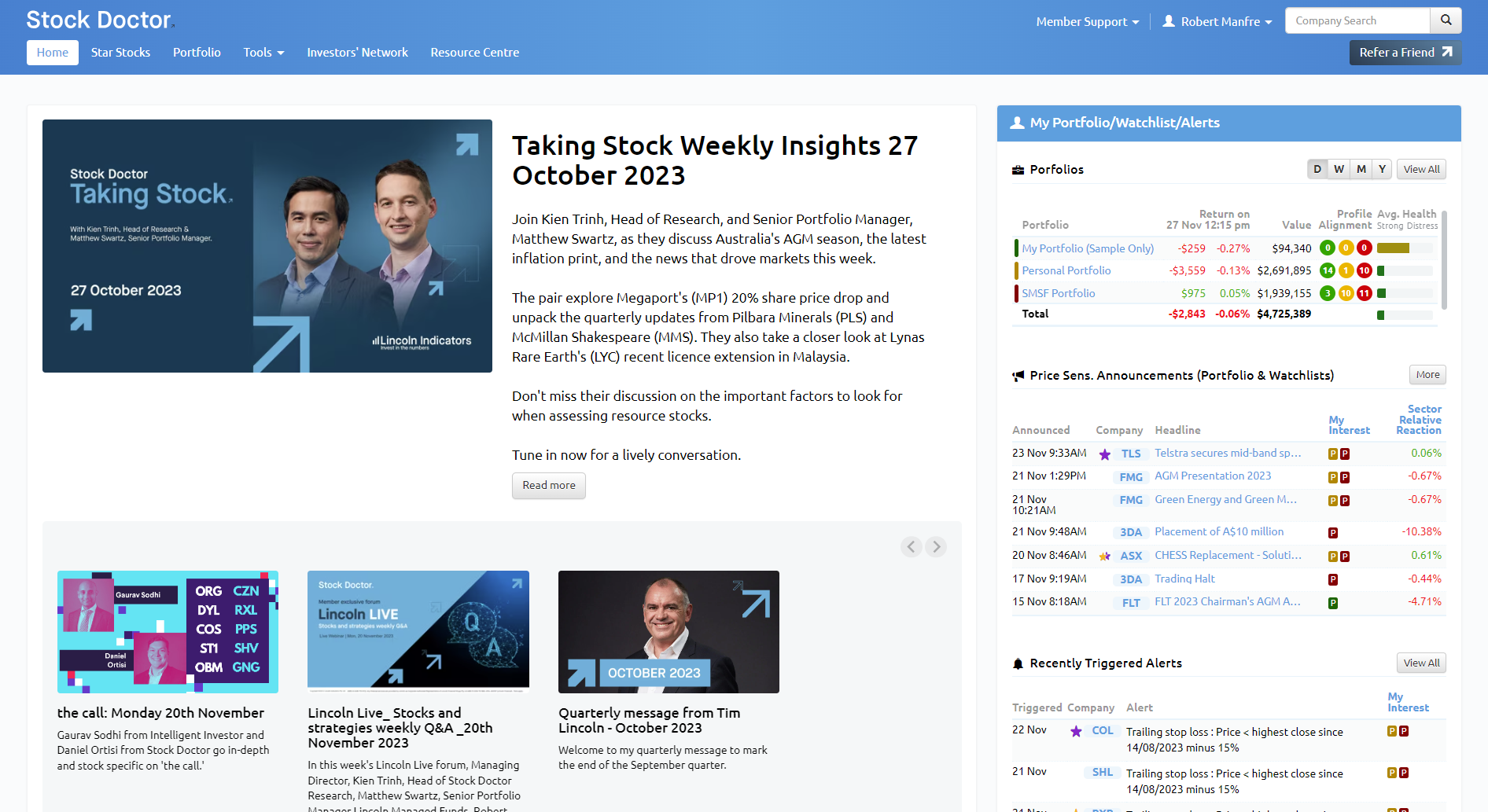Go to the Home tab
The image size is (1488, 812).
coord(53,53)
